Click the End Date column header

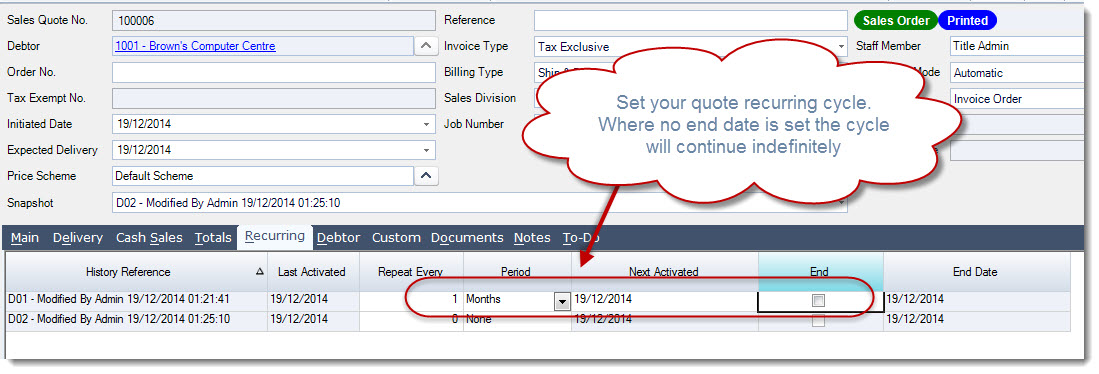click(x=976, y=272)
